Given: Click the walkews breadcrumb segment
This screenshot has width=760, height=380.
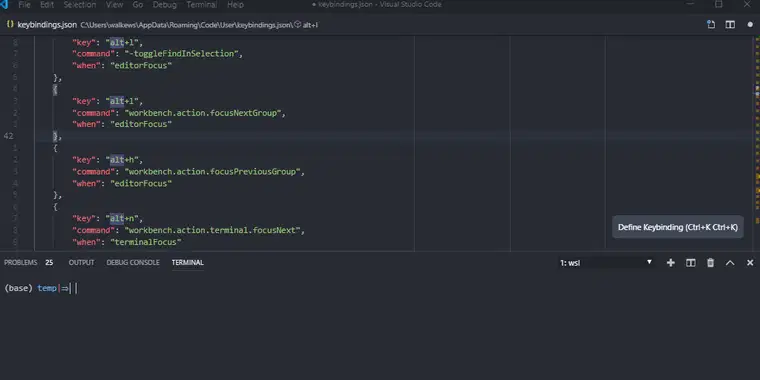Looking at the screenshot, I should (121, 25).
